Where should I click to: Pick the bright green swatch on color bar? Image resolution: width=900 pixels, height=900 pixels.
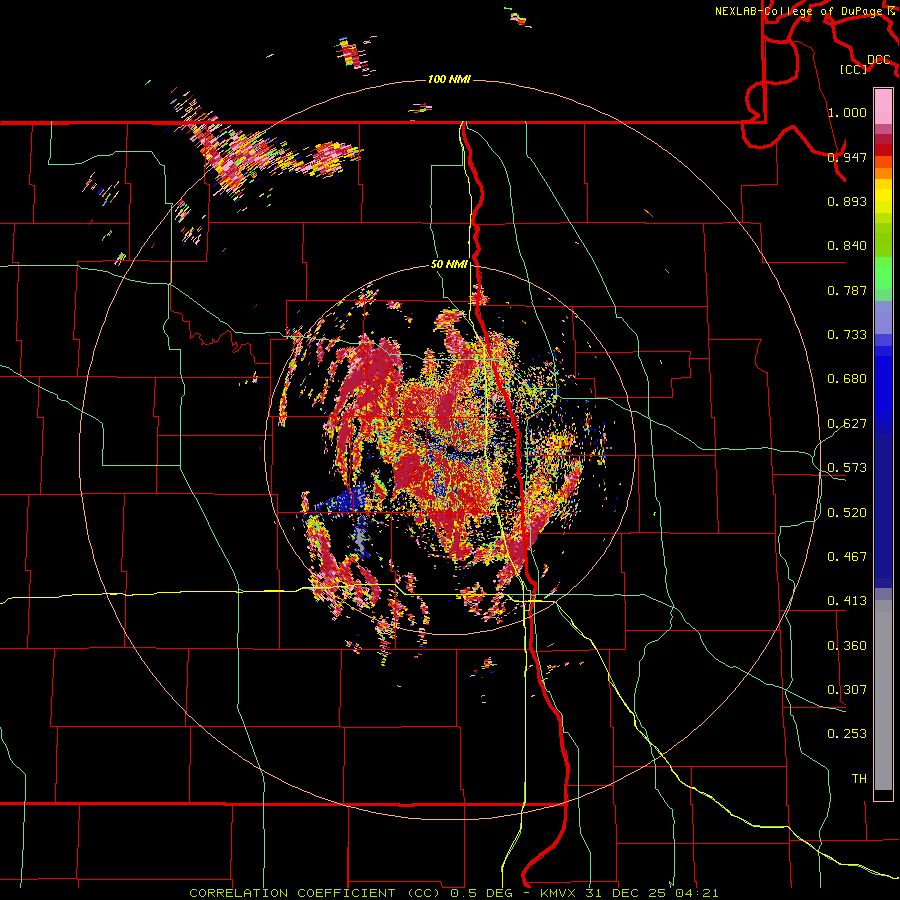[x=883, y=273]
